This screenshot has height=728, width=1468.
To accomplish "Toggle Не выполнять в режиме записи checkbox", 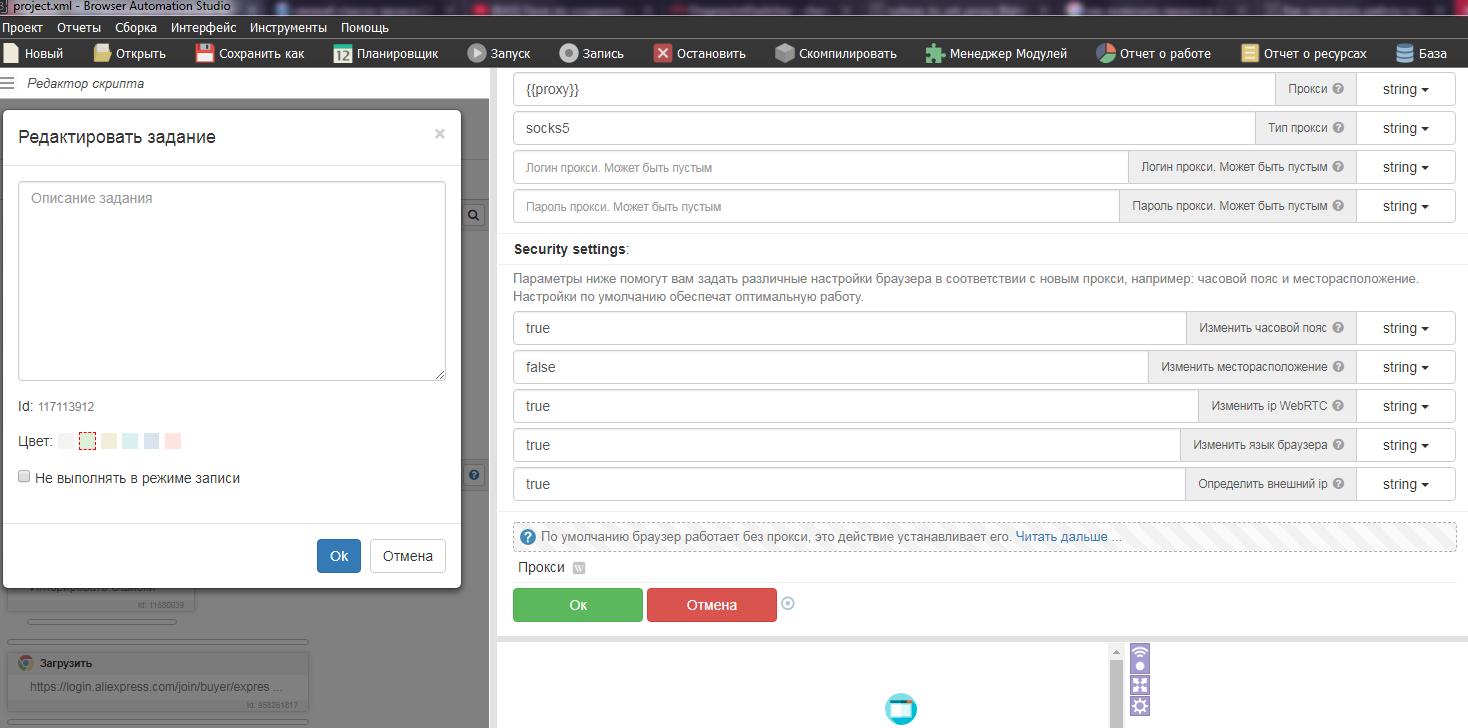I will [x=24, y=478].
